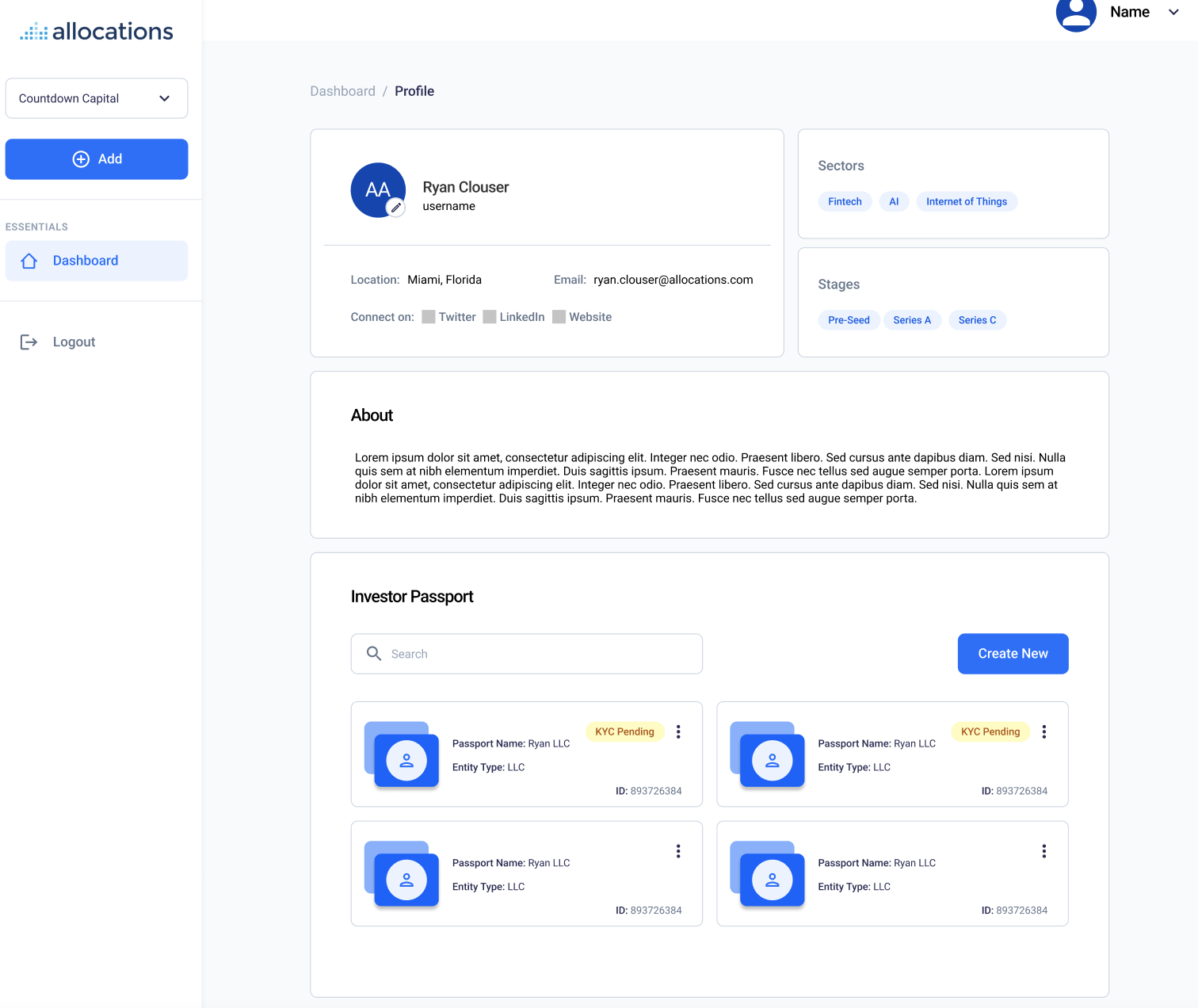Select the Series A stage chip
1198x1008 pixels.
[x=912, y=319]
